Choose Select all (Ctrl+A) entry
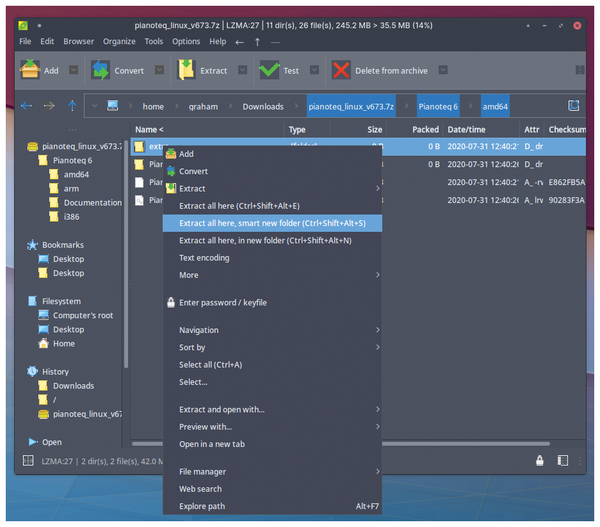600x527 pixels. [x=272, y=364]
